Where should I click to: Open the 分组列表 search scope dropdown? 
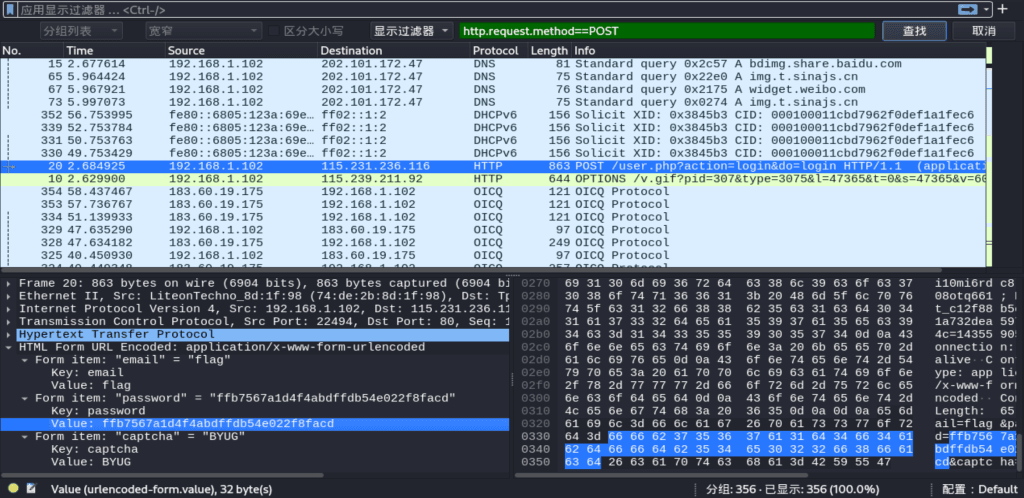[x=84, y=31]
